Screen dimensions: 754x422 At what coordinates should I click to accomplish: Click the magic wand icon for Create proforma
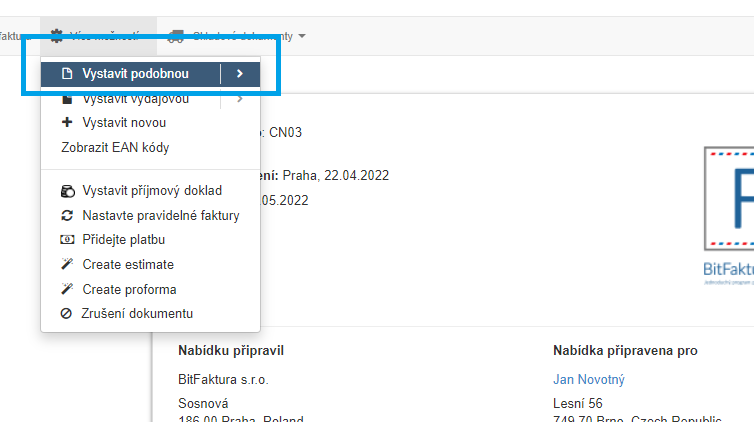click(x=67, y=289)
